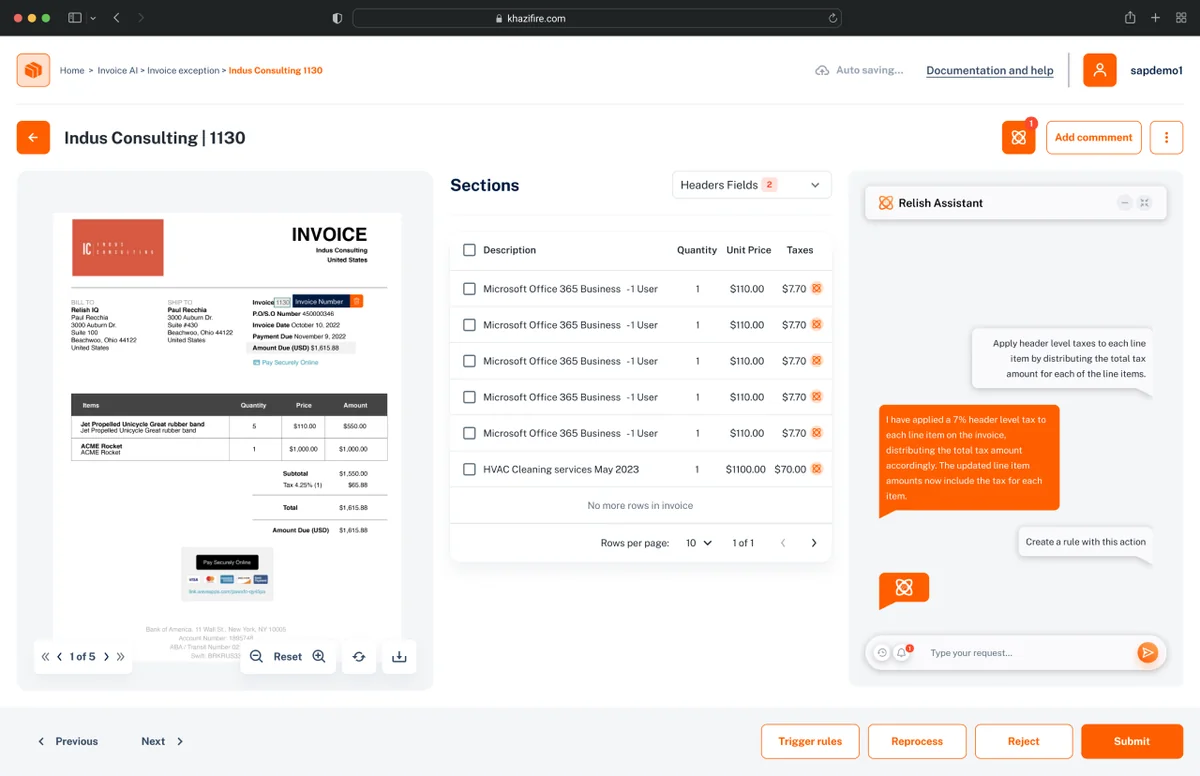Delete the Invoice Number field tag

357,301
